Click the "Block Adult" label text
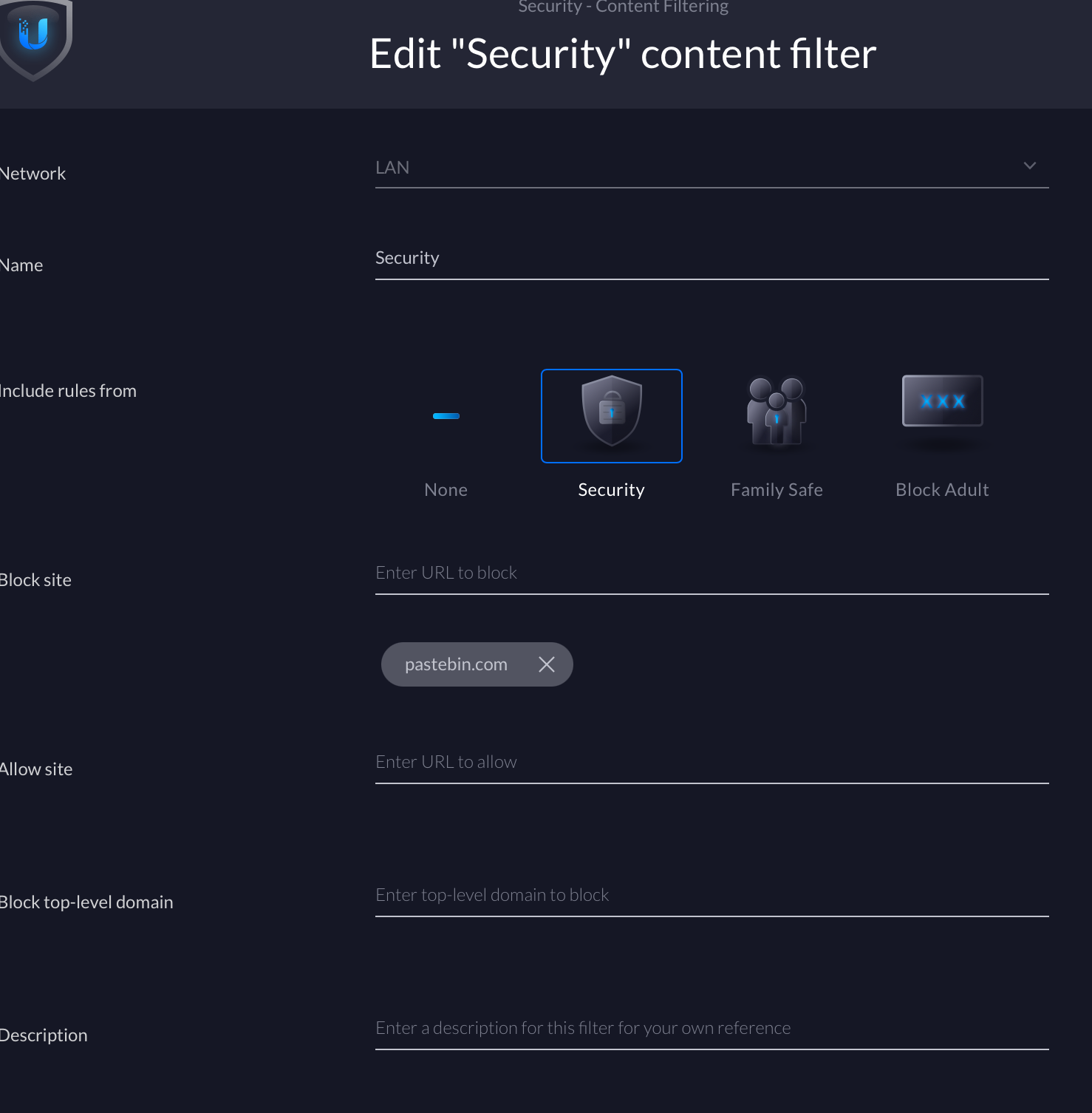 [x=942, y=490]
